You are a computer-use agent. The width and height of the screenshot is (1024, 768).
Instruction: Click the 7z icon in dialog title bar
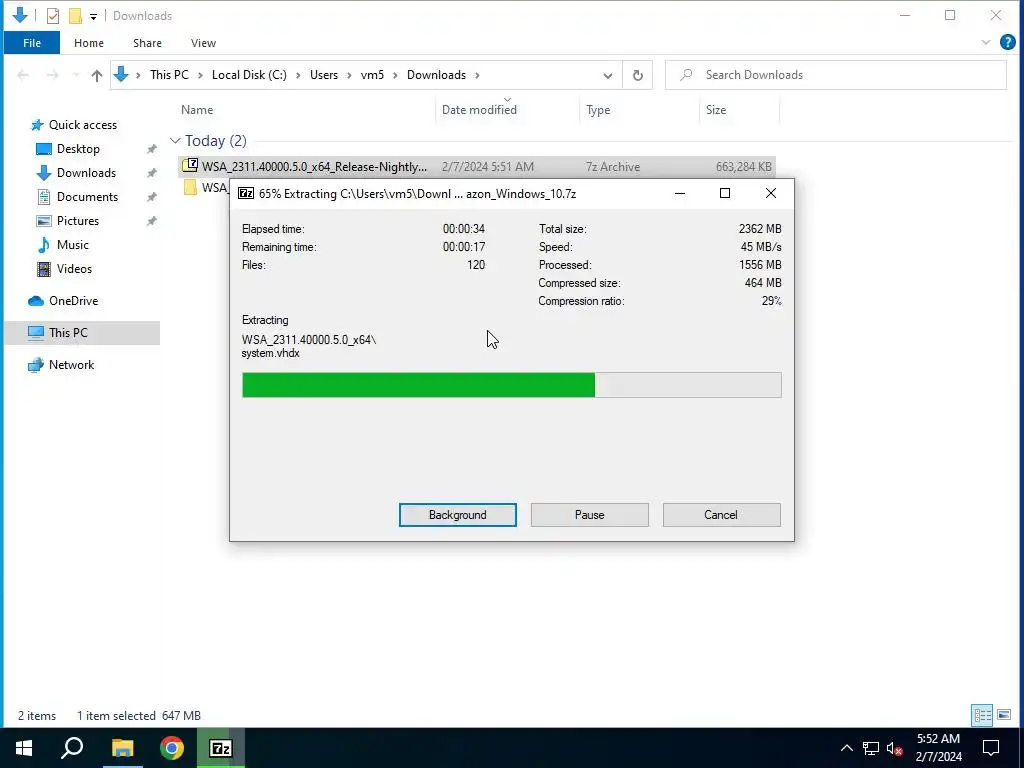[x=246, y=193]
